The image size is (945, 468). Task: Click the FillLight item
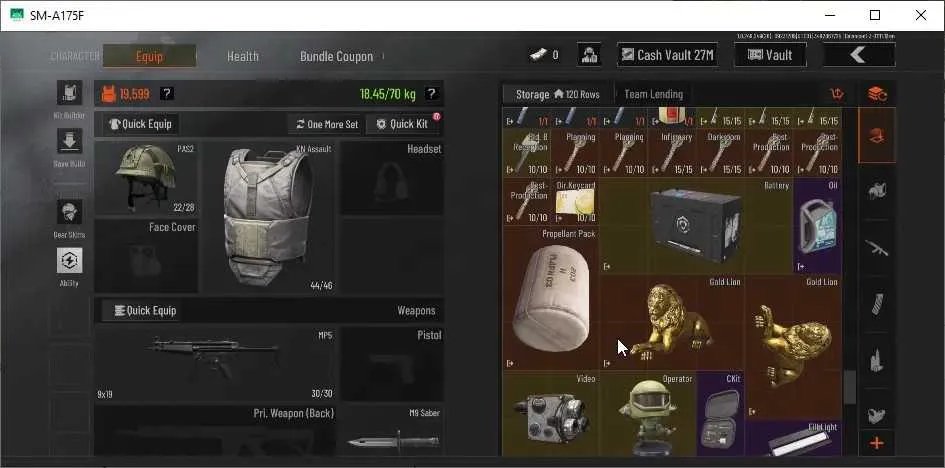point(794,438)
